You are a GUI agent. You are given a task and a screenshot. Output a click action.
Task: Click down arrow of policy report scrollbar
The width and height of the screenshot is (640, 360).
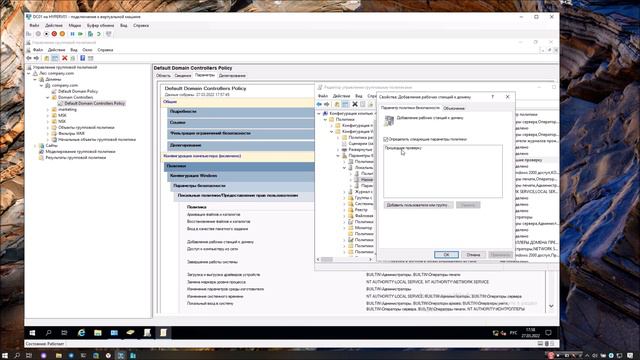tap(551, 306)
